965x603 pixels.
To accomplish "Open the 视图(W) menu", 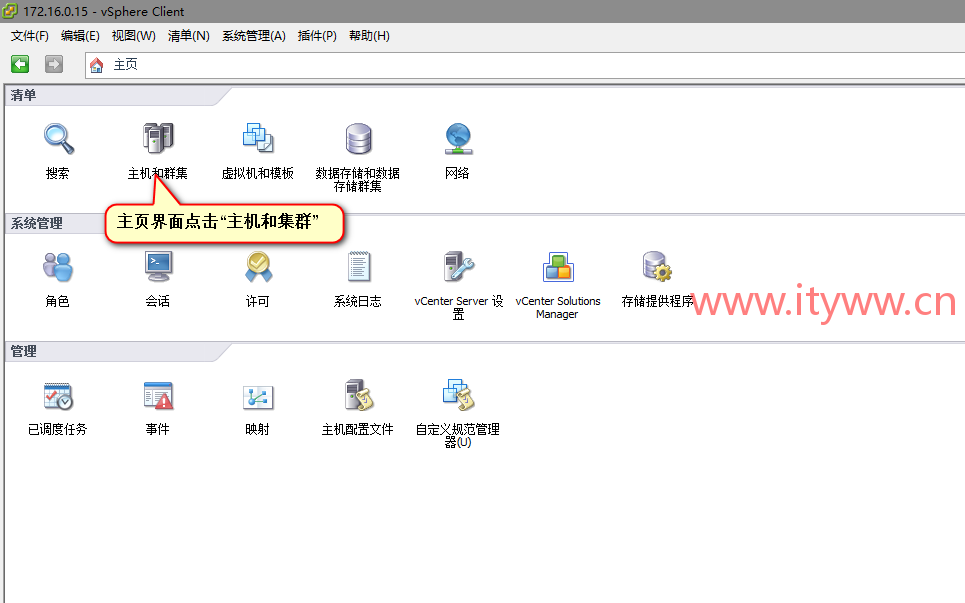I will [134, 36].
